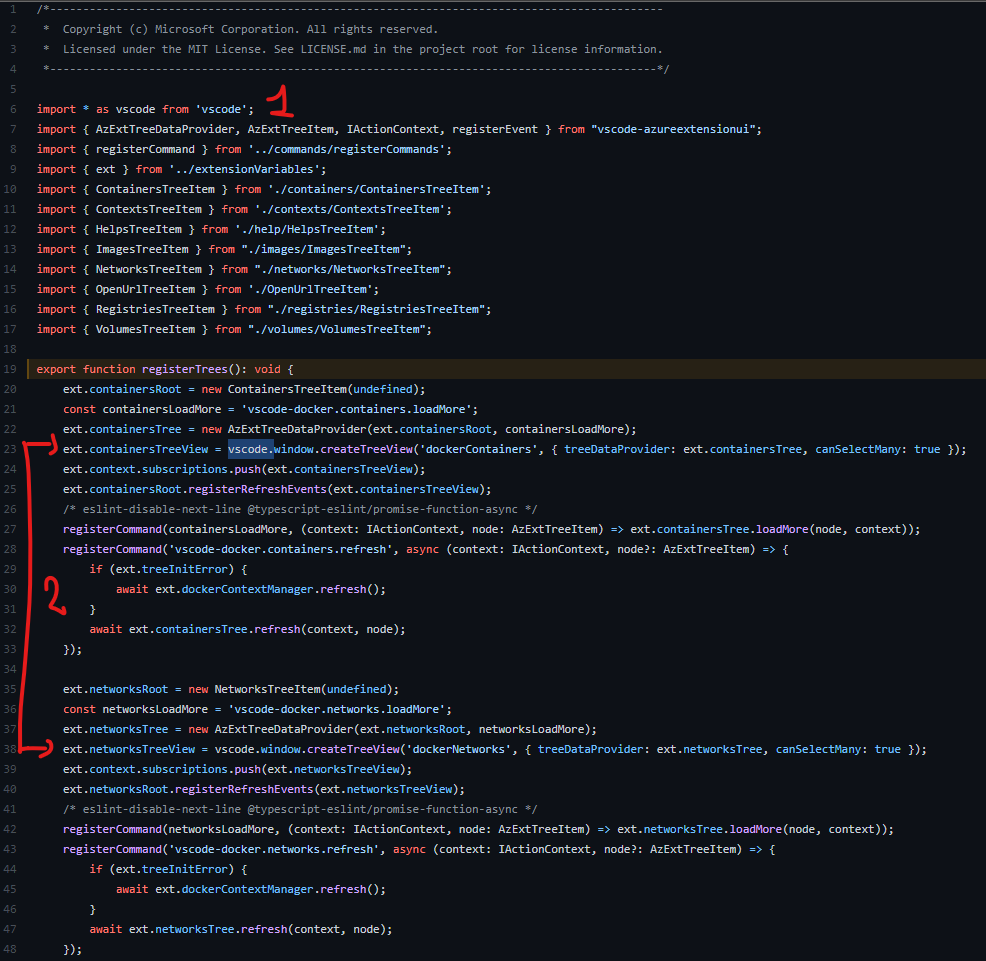Click 'dockerContainers' string literal
Screen dimensions: 986x961
(478, 449)
